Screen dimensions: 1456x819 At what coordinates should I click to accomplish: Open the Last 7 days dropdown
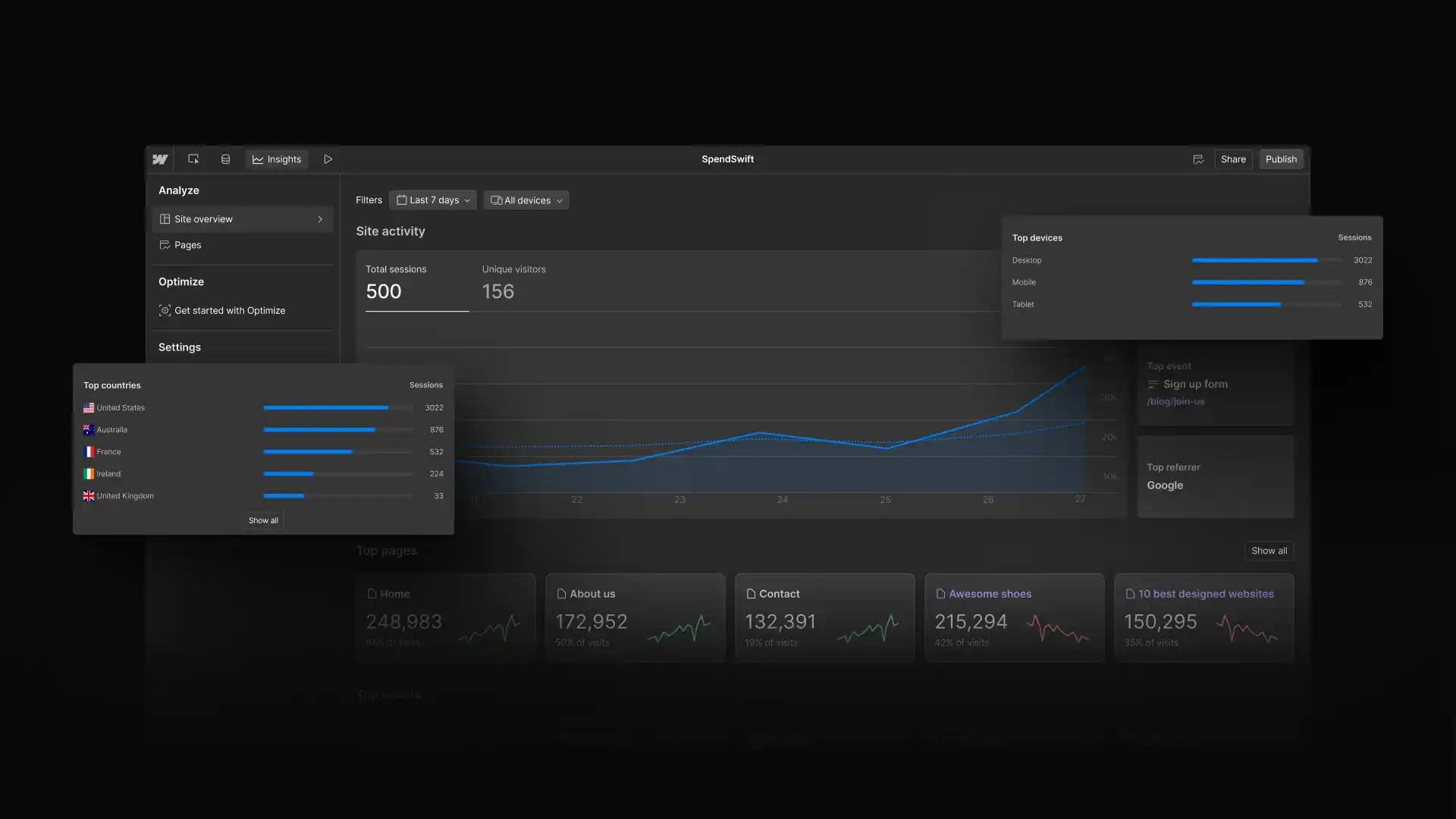[x=432, y=199]
